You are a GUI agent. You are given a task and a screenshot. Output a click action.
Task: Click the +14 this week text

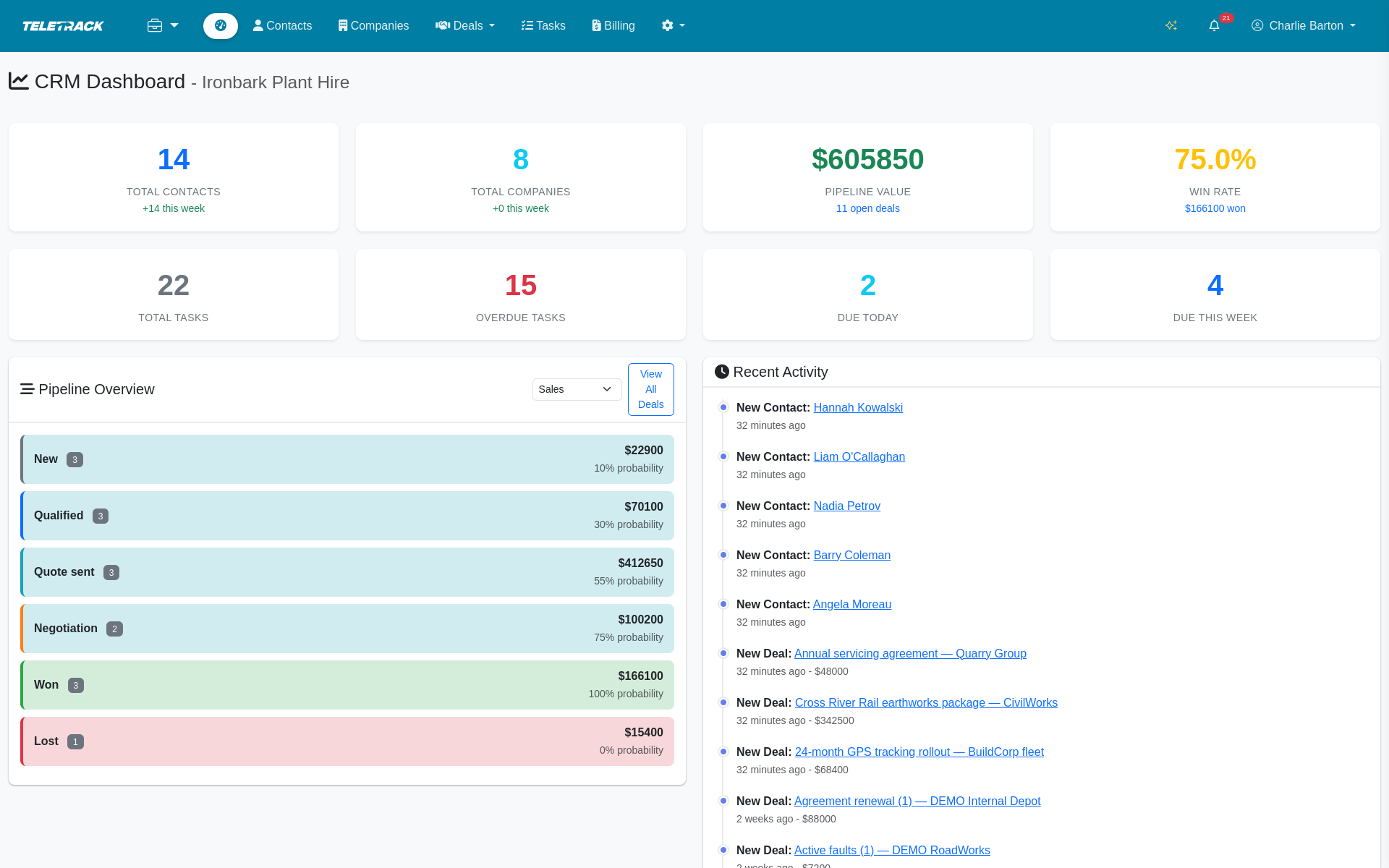click(x=174, y=208)
